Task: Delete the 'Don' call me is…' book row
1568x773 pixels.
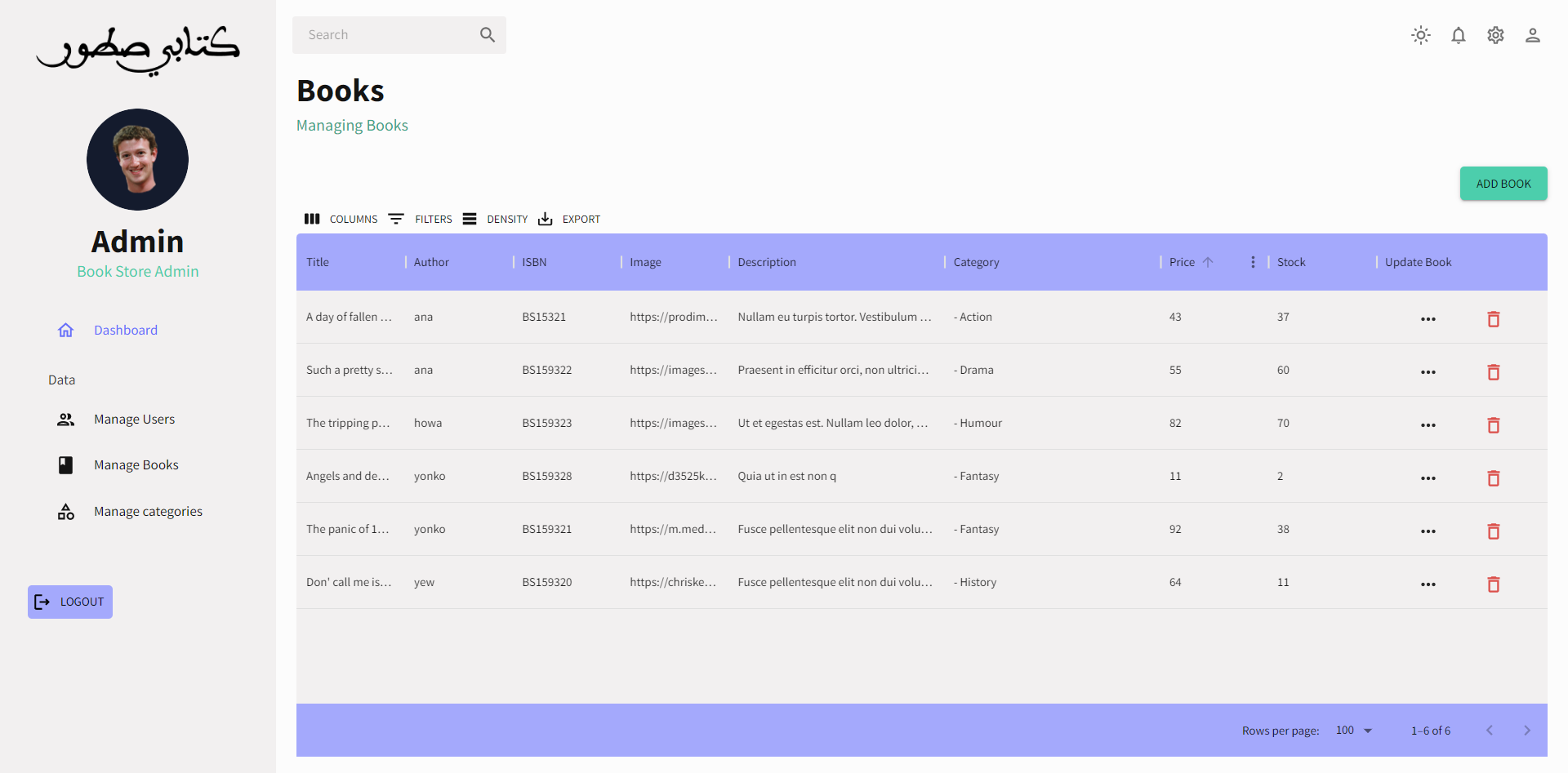Action: tap(1494, 584)
